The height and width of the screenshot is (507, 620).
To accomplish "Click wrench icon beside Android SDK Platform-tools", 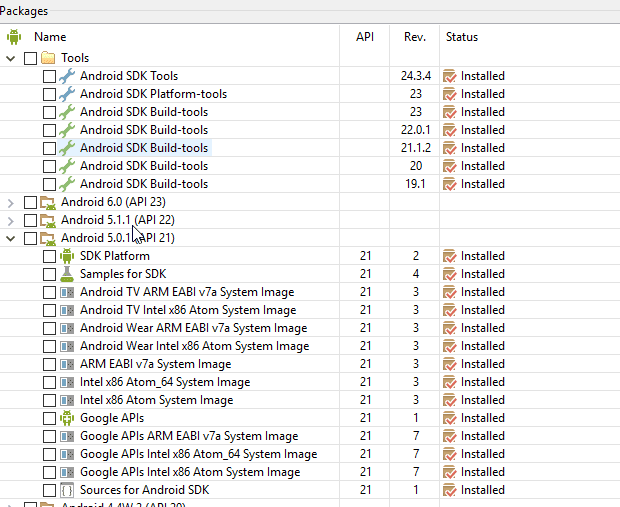I will [x=67, y=94].
